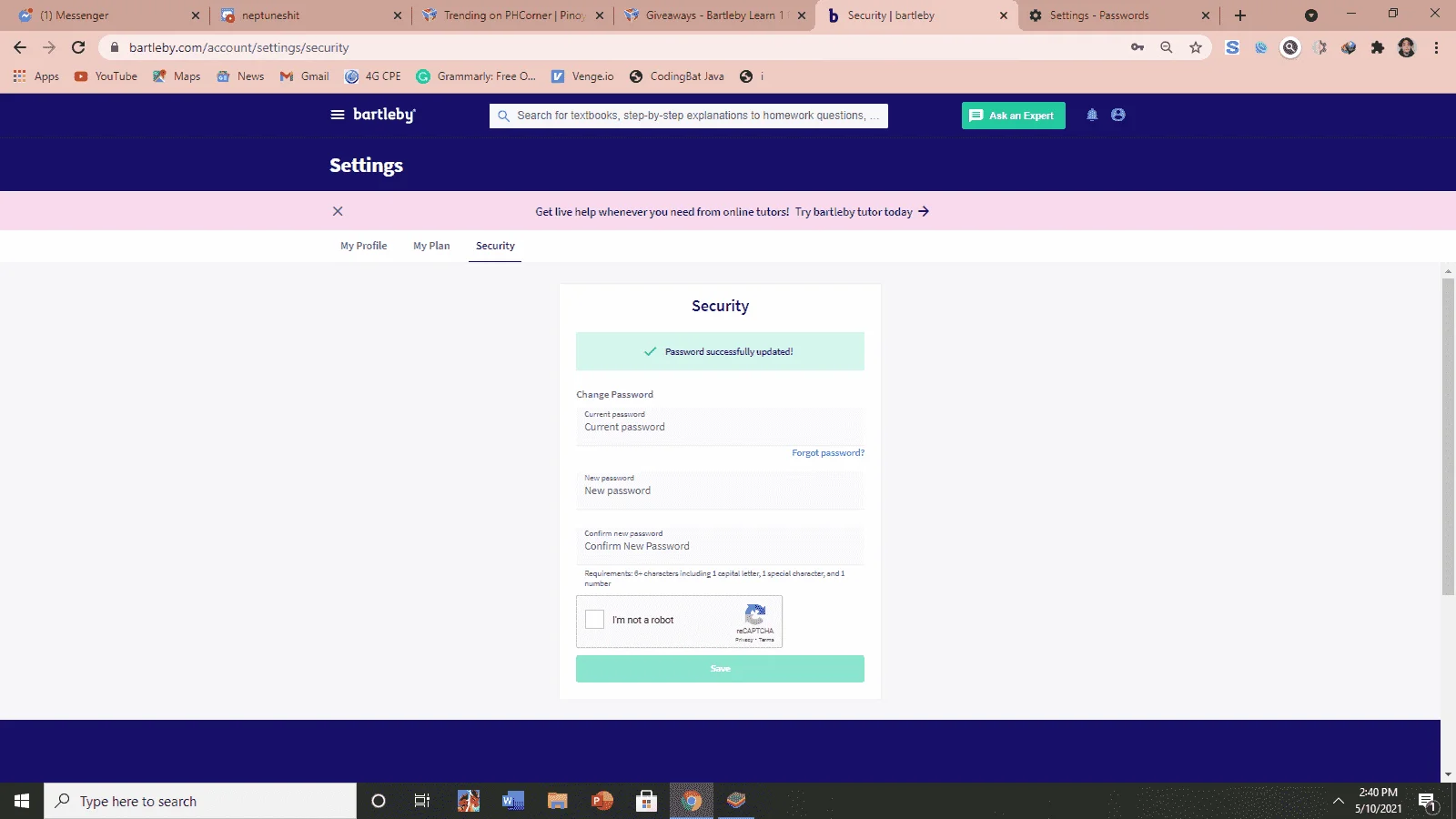Switch to the neptuneshit tab

pyautogui.click(x=309, y=15)
